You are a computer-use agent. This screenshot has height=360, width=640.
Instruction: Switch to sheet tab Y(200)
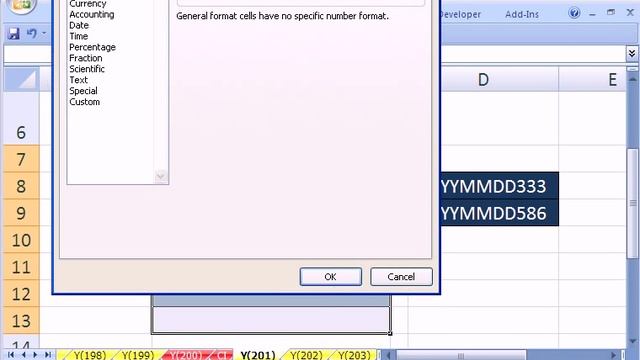(186, 355)
